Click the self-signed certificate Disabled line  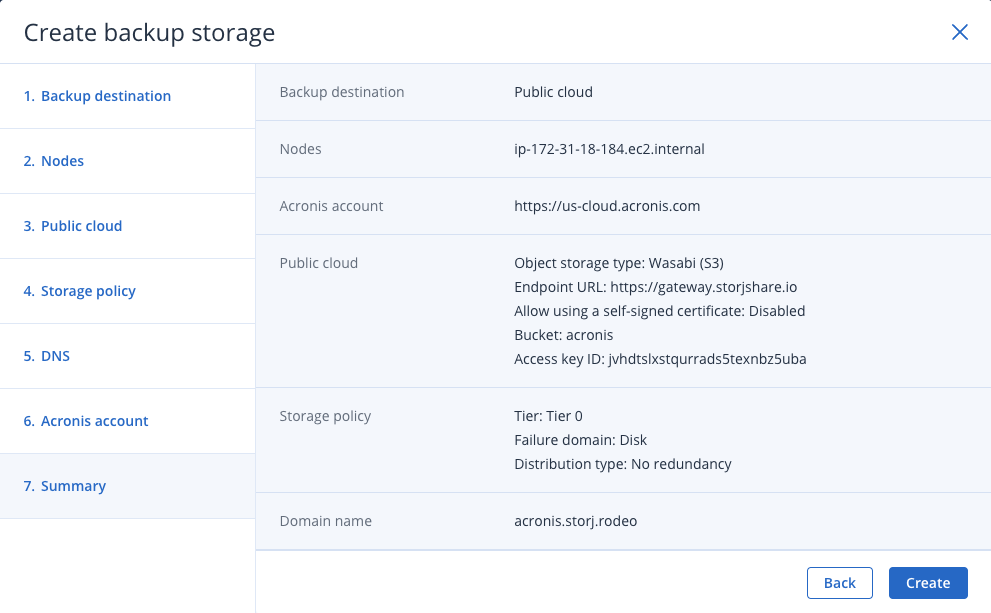[x=659, y=311]
